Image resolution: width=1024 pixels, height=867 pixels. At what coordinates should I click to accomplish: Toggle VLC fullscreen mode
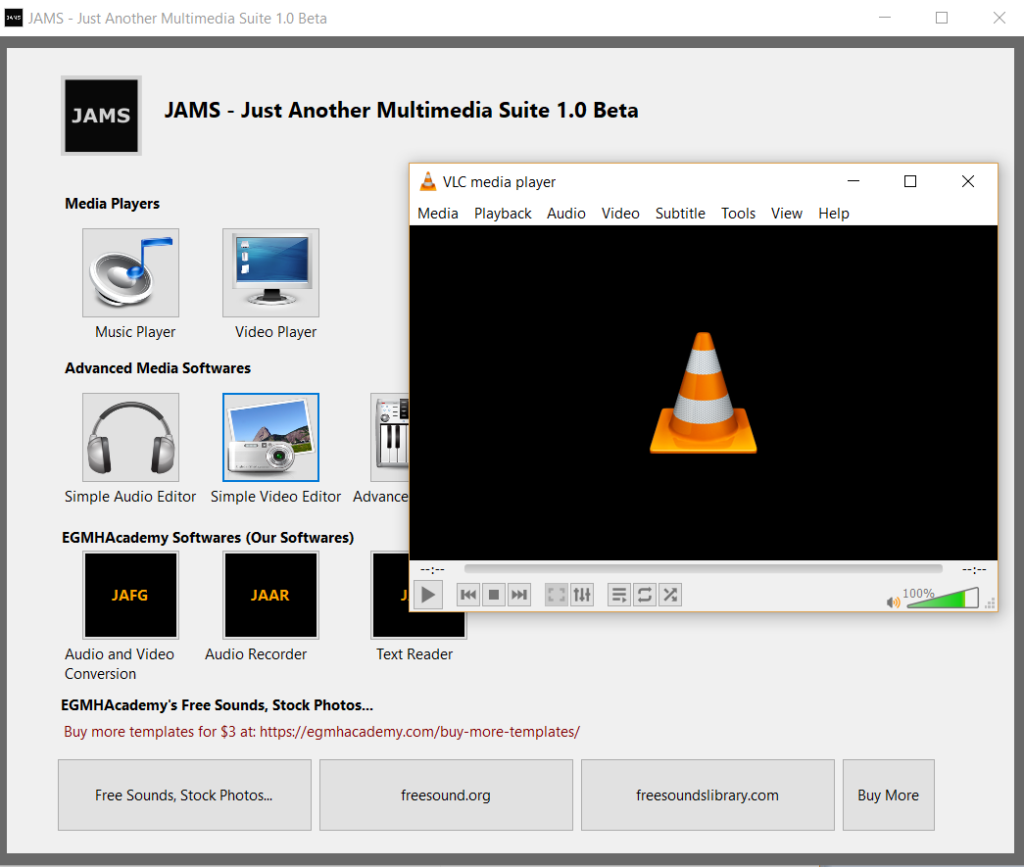pos(556,595)
